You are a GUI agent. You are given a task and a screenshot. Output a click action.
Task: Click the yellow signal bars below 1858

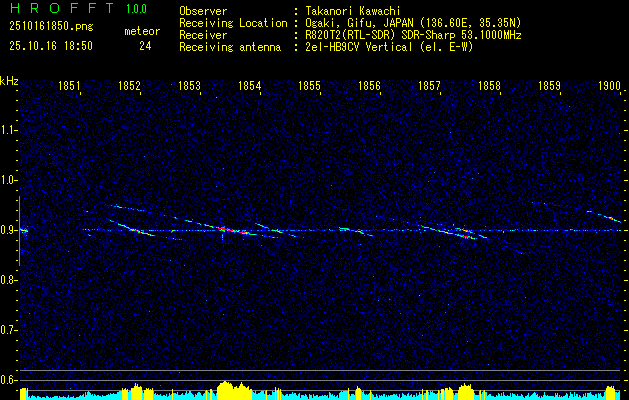(x=465, y=392)
